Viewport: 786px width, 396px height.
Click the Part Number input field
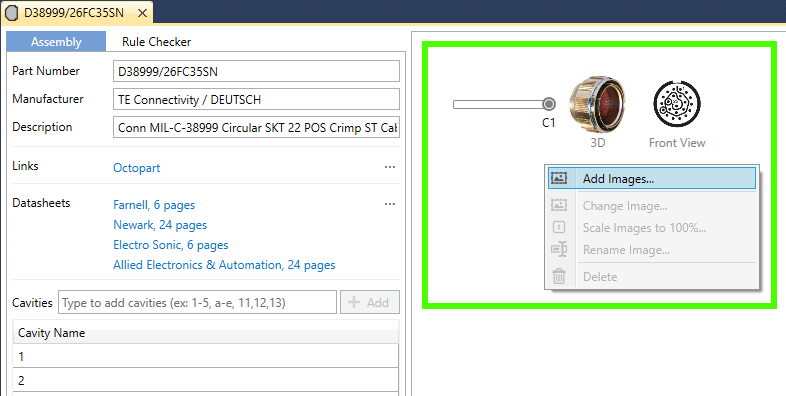(256, 71)
